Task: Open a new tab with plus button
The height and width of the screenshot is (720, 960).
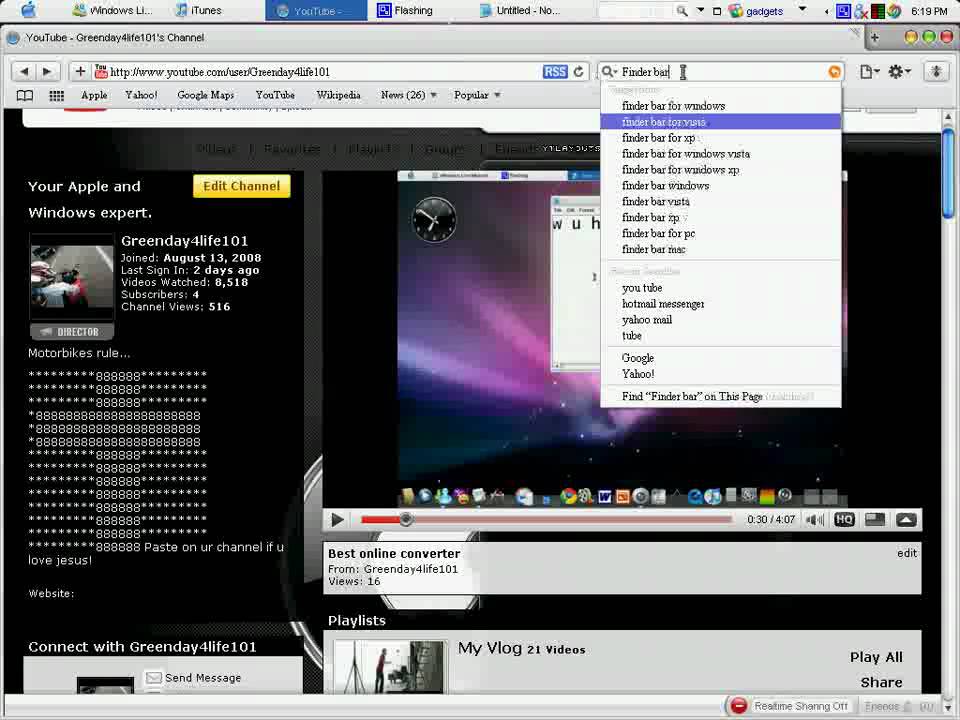Action: point(874,38)
